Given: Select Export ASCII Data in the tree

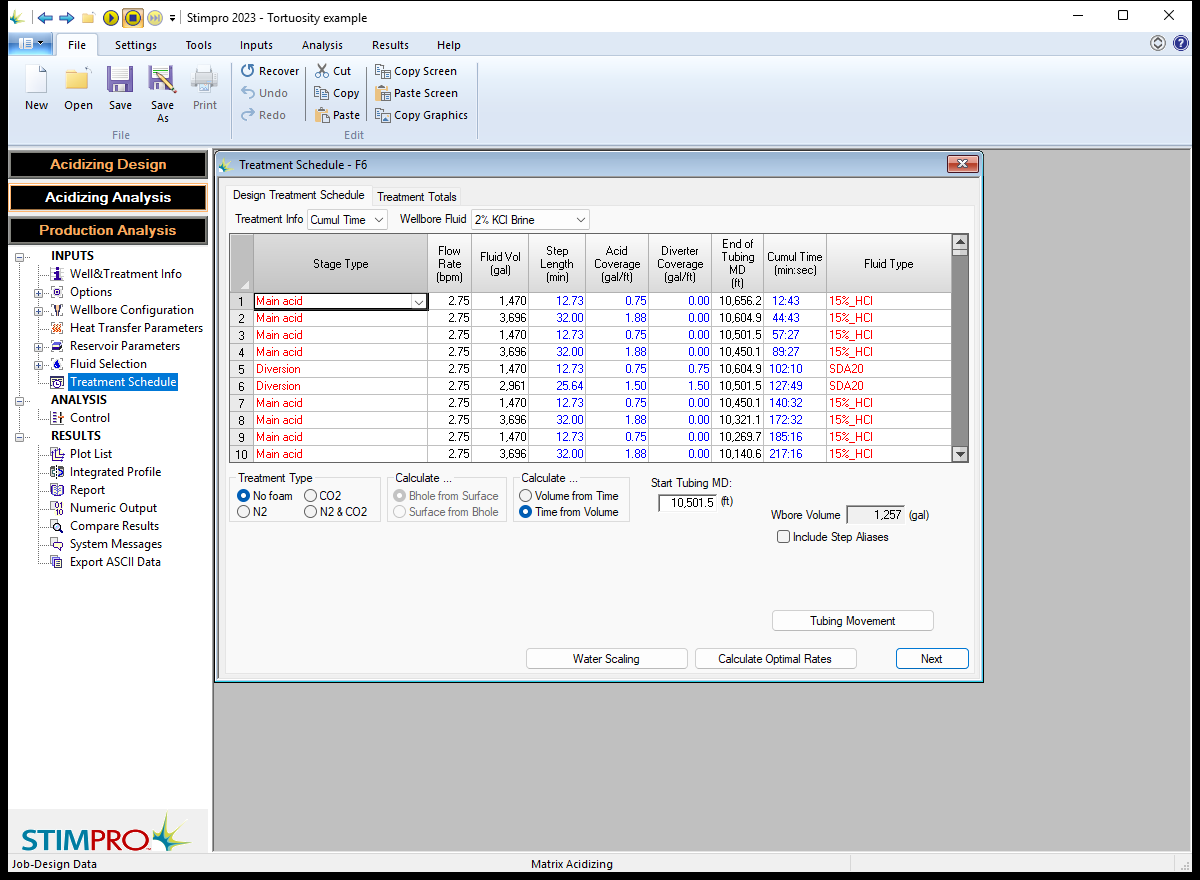Looking at the screenshot, I should pos(115,562).
